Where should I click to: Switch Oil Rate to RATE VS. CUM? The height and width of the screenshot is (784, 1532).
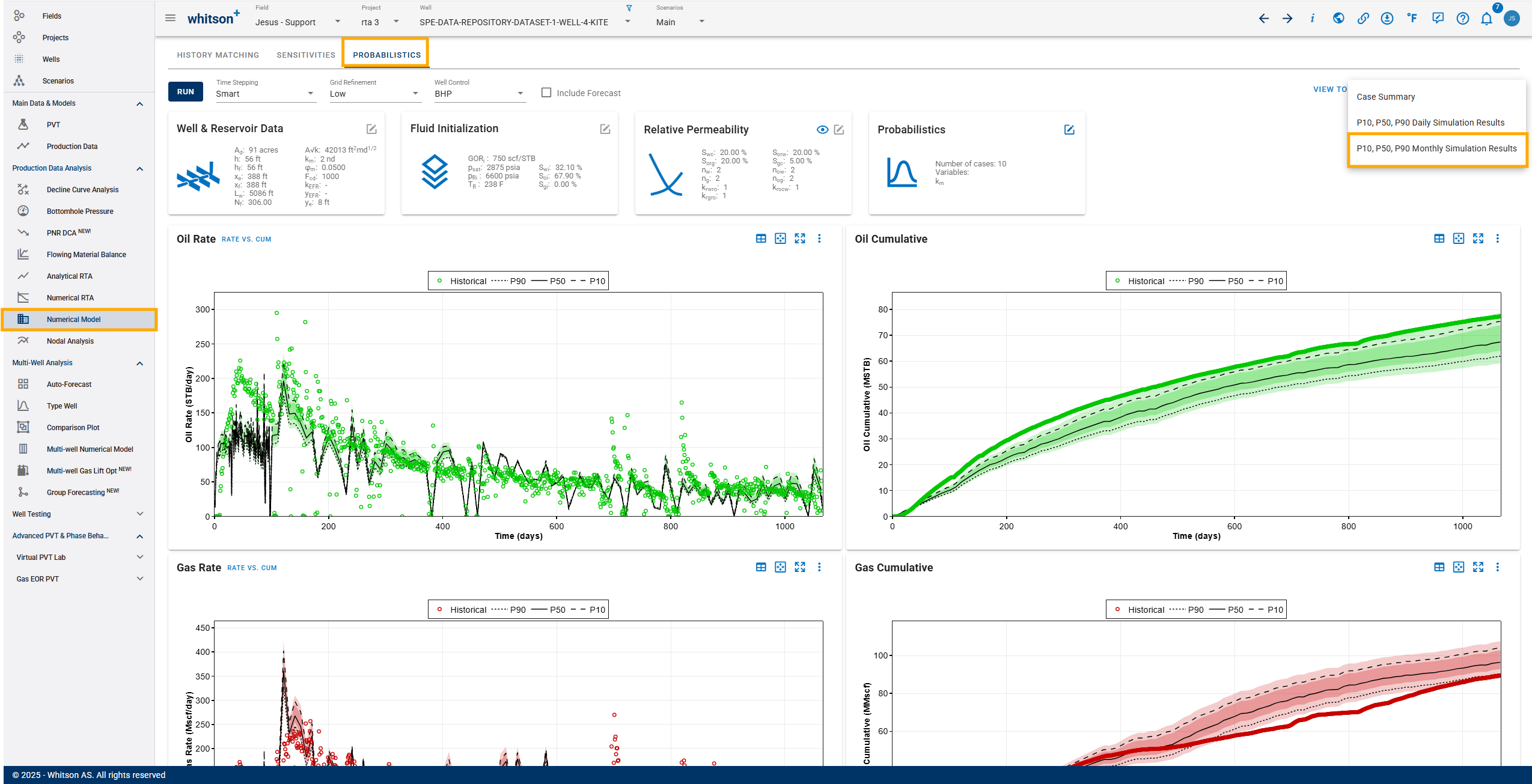point(246,239)
